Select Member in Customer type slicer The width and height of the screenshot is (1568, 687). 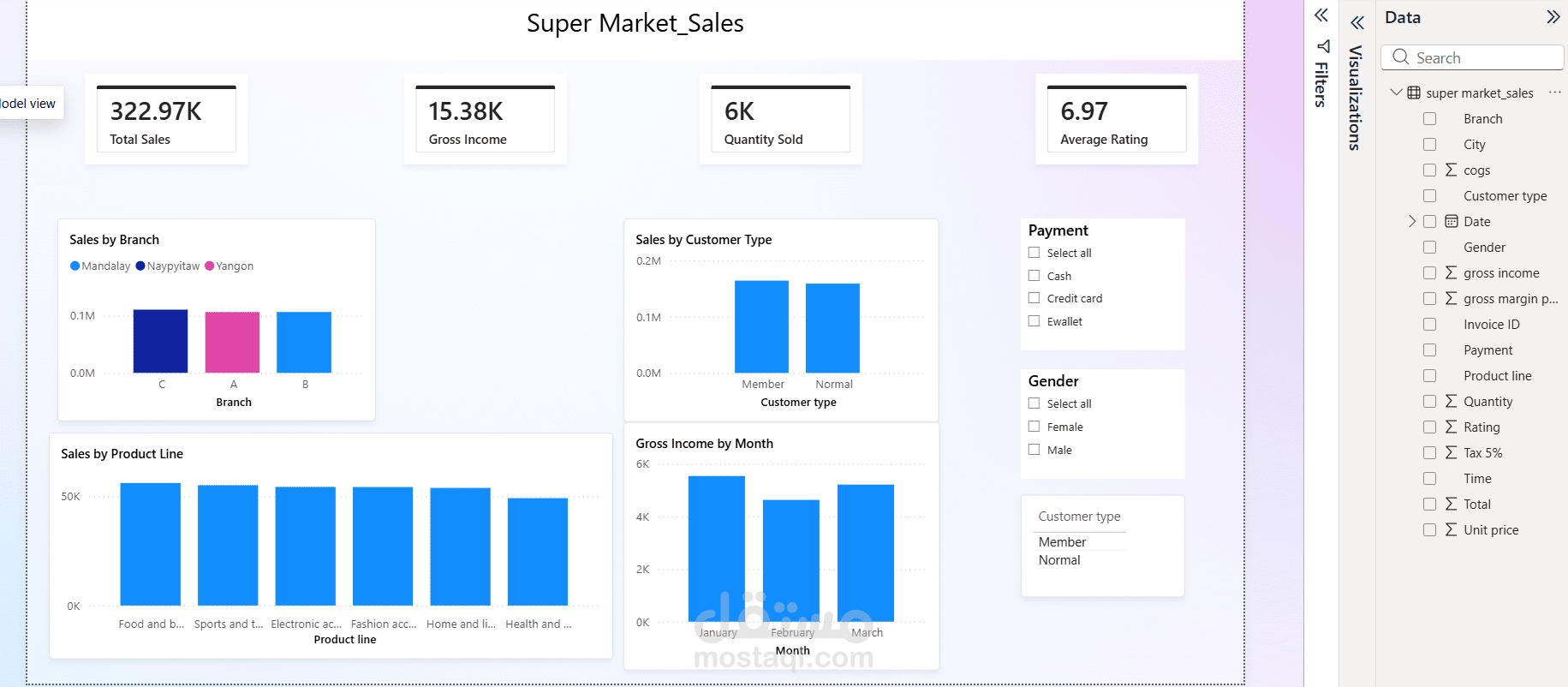point(1062,541)
